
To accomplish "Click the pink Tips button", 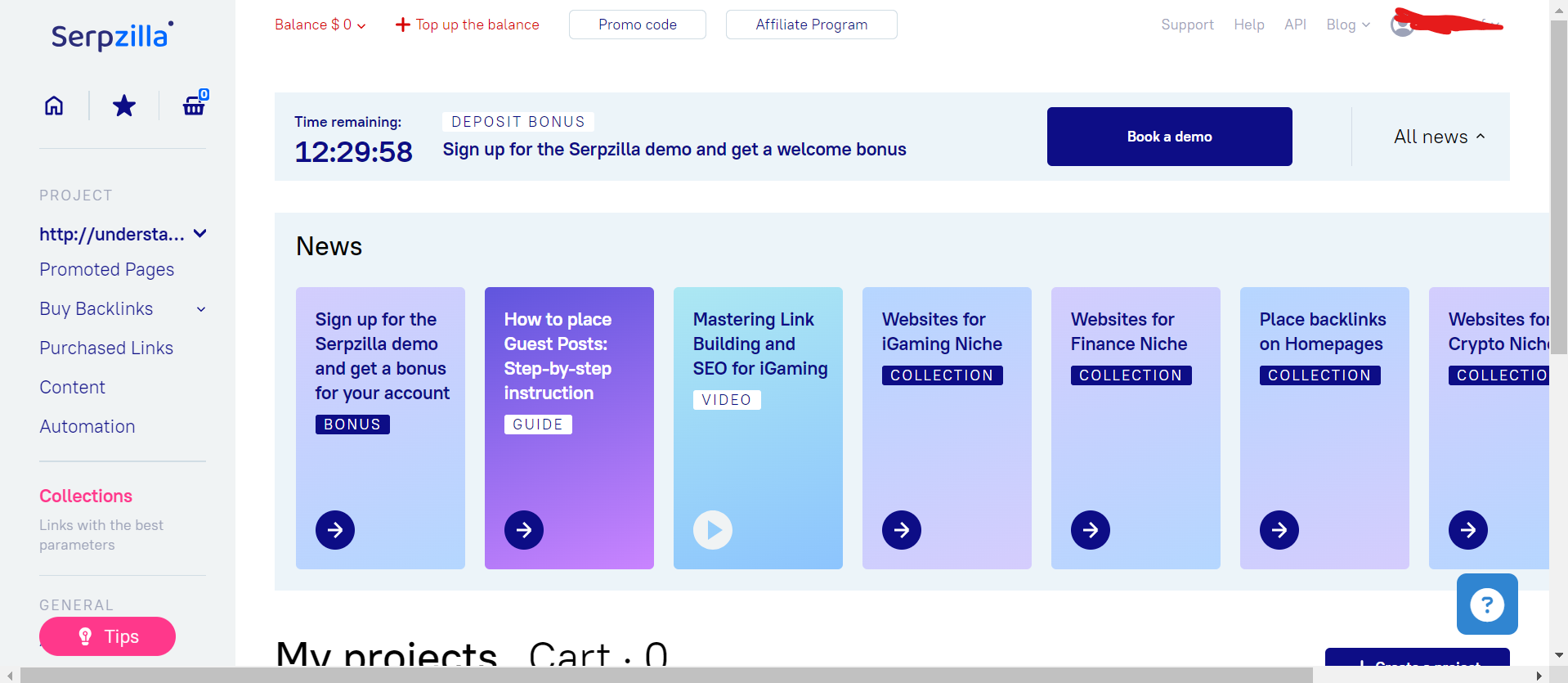I will pyautogui.click(x=107, y=636).
